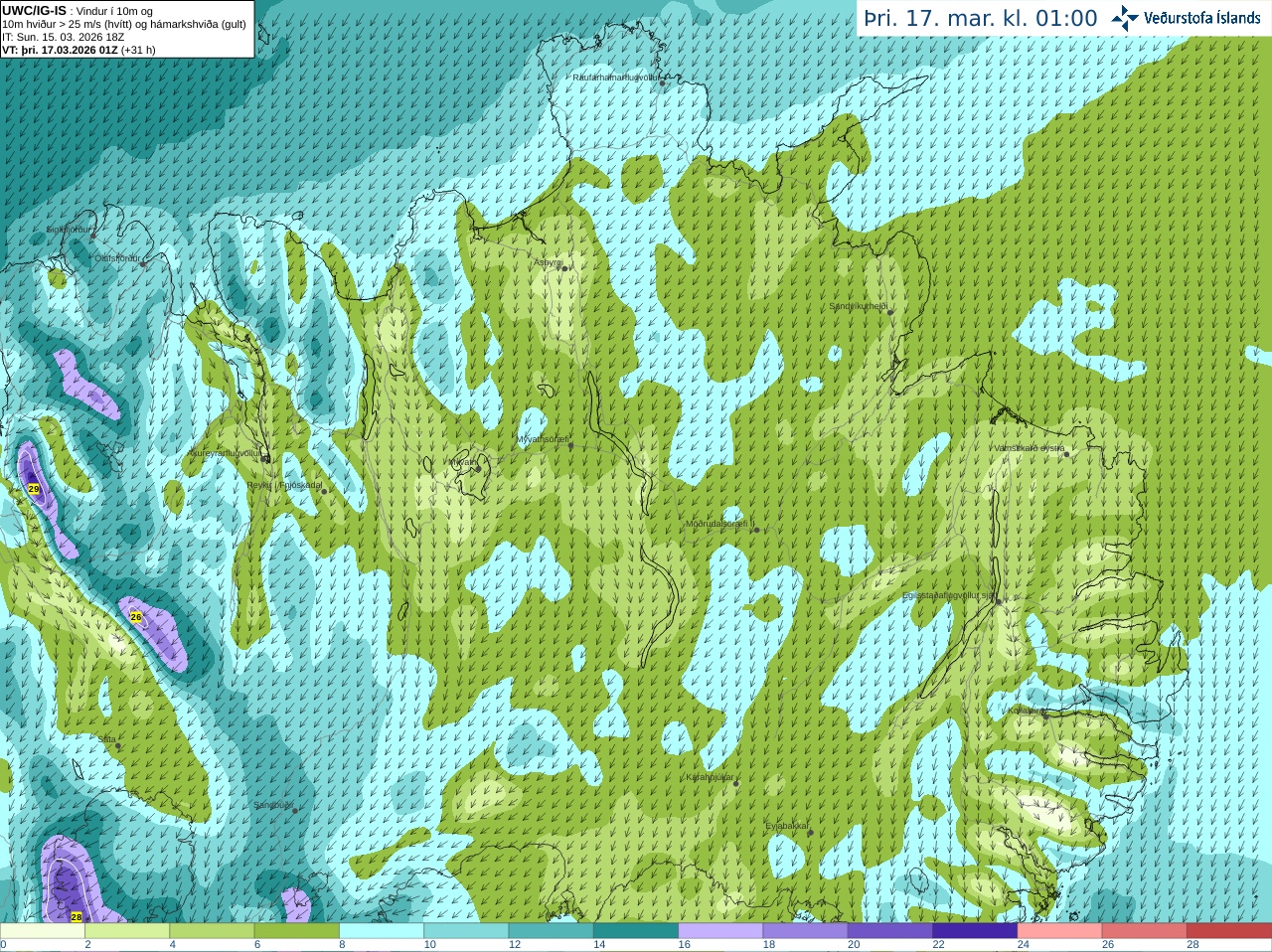This screenshot has height=952, width=1272.
Task: Click the legend value 16 label
Action: pyautogui.click(x=684, y=944)
